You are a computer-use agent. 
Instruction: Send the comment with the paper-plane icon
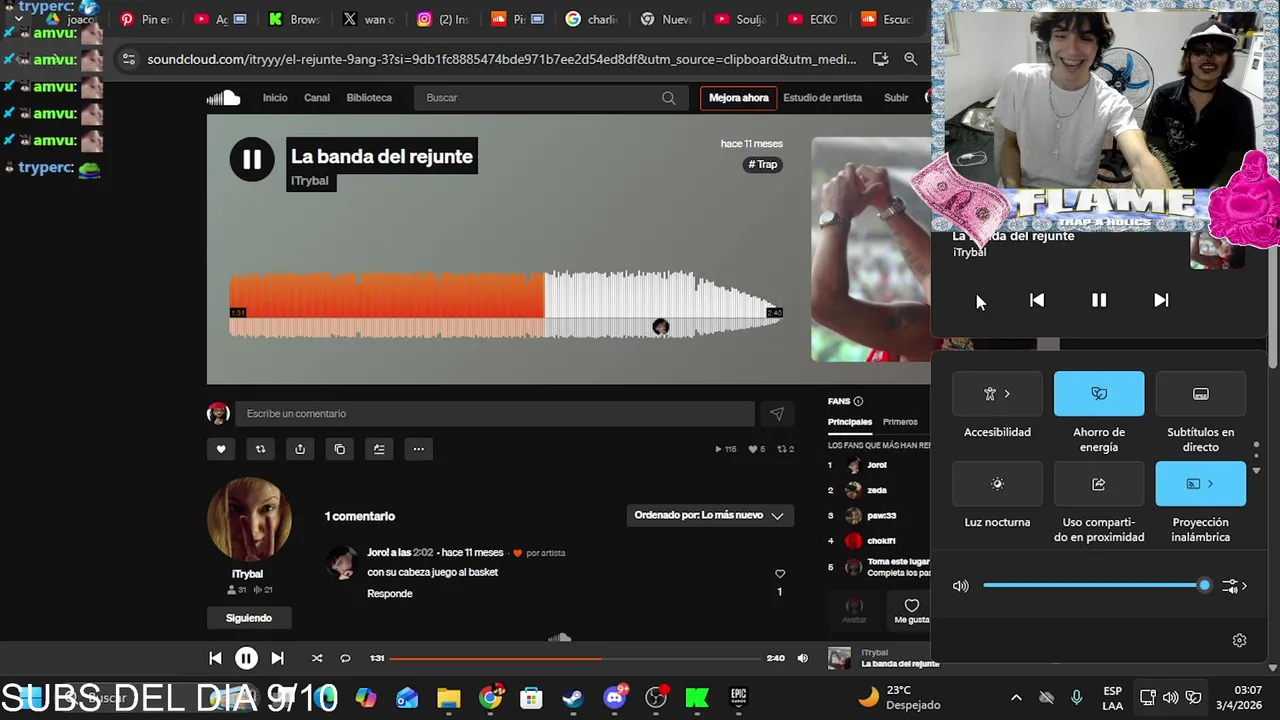pyautogui.click(x=777, y=414)
